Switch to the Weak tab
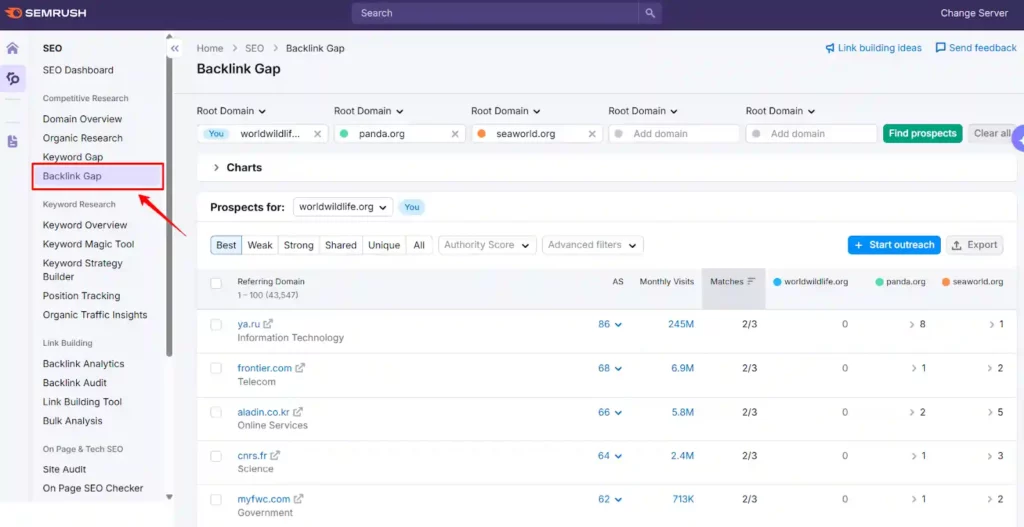The image size is (1024, 527). point(260,245)
